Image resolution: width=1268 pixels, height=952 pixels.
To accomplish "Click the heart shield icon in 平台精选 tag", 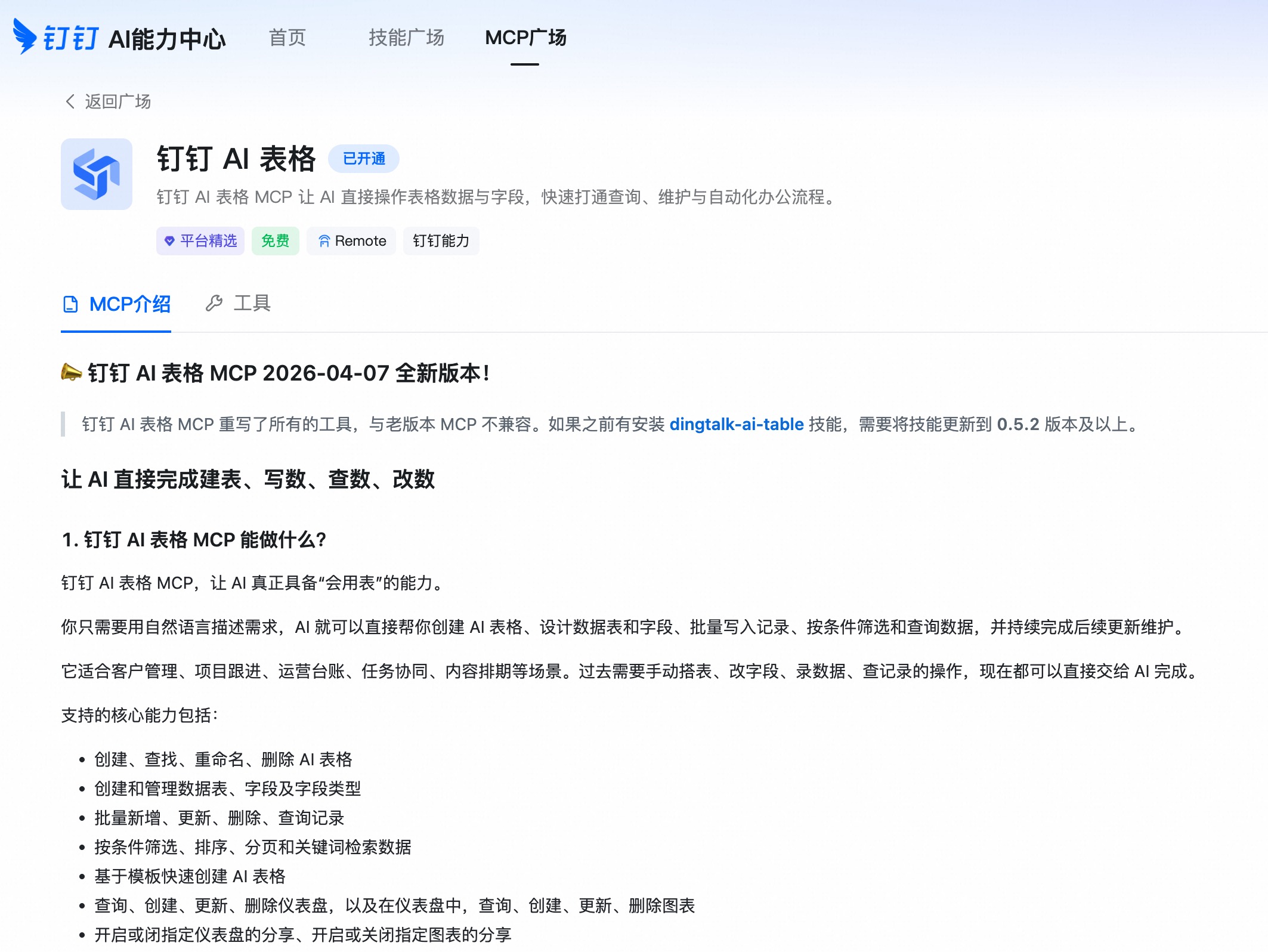I will pos(169,241).
